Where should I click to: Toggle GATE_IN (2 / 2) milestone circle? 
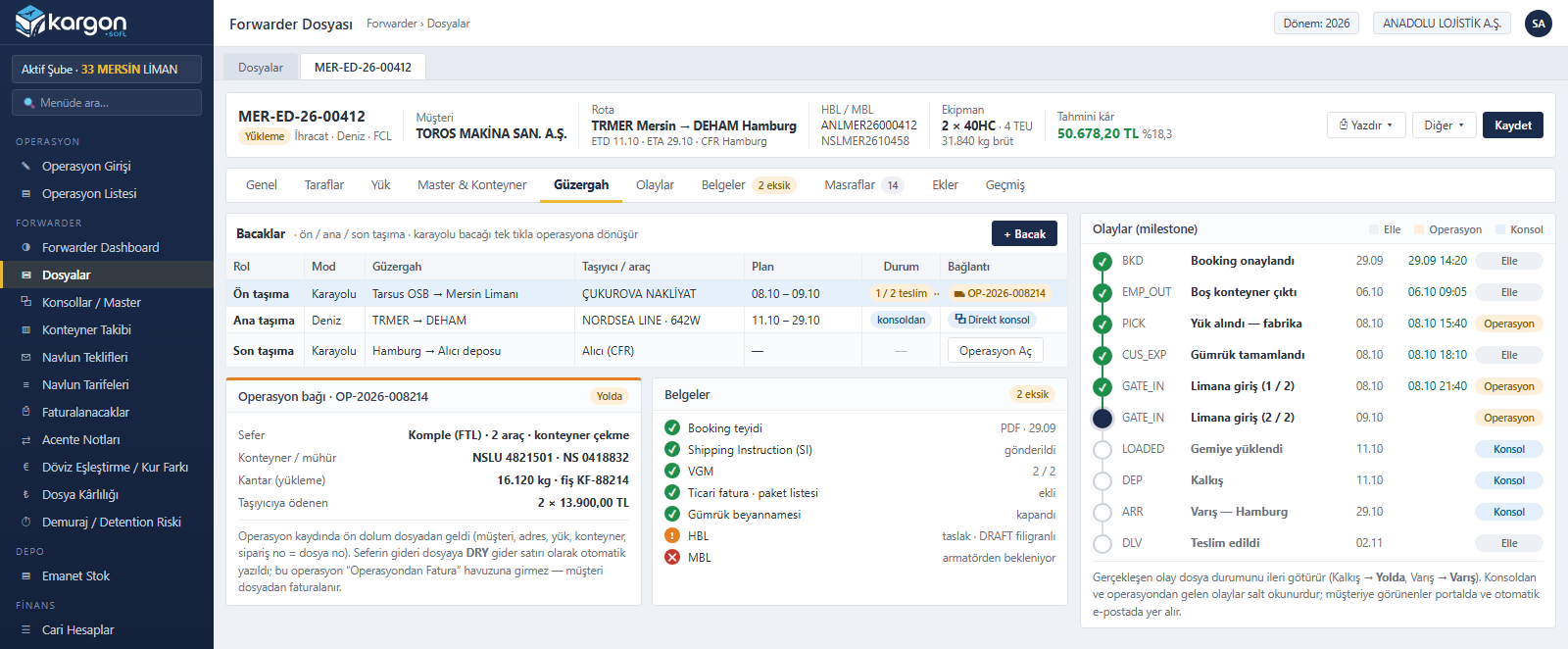click(1102, 419)
